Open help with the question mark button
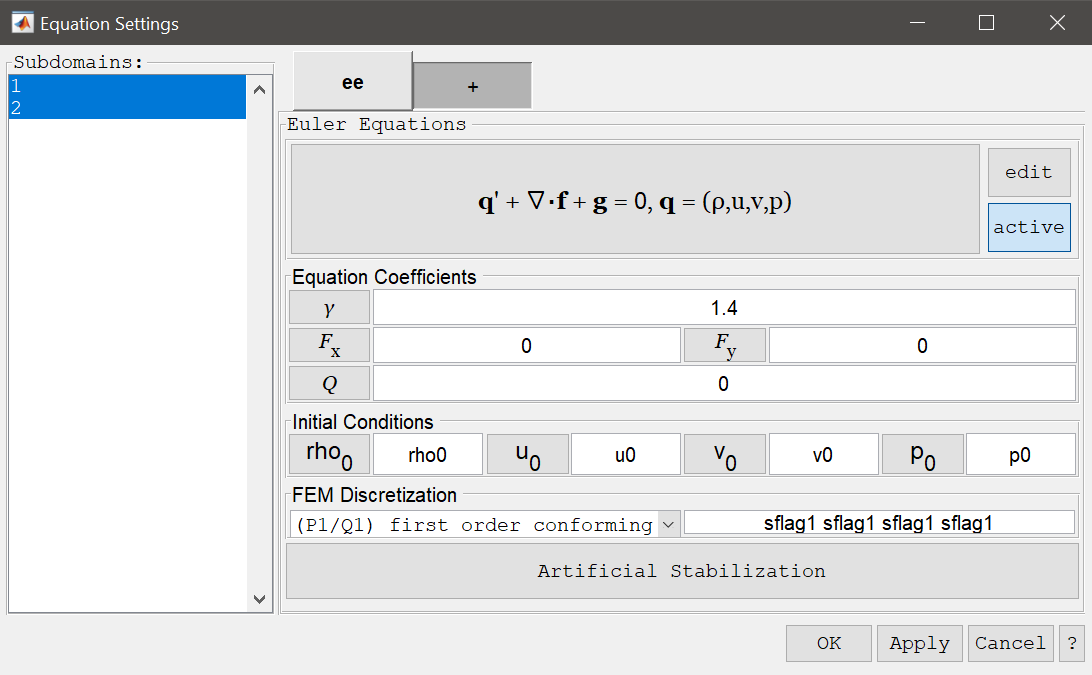This screenshot has height=675, width=1092. pos(1072,643)
